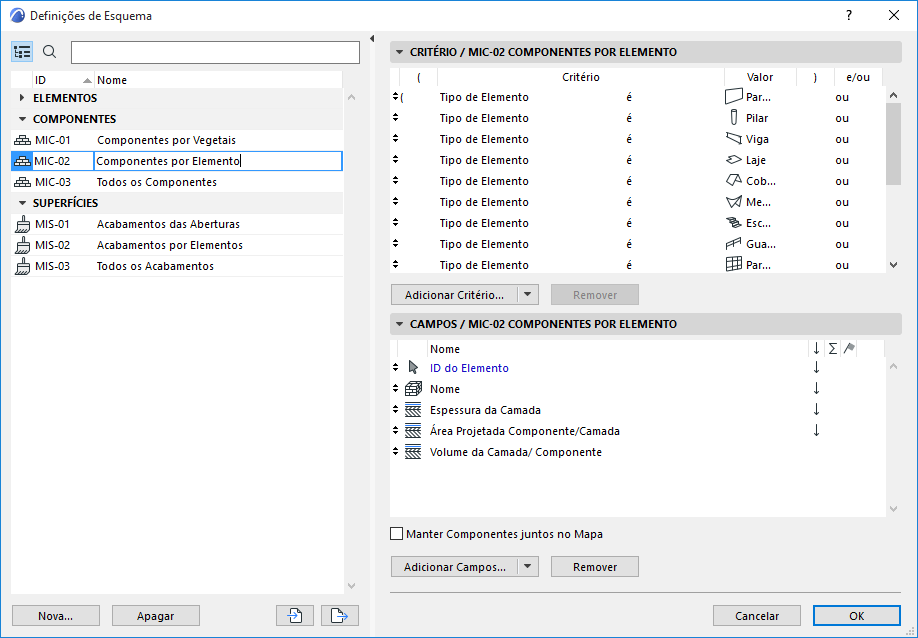Expand the ELEMENTOS group
Viewport: 918px width, 638px height.
22,98
